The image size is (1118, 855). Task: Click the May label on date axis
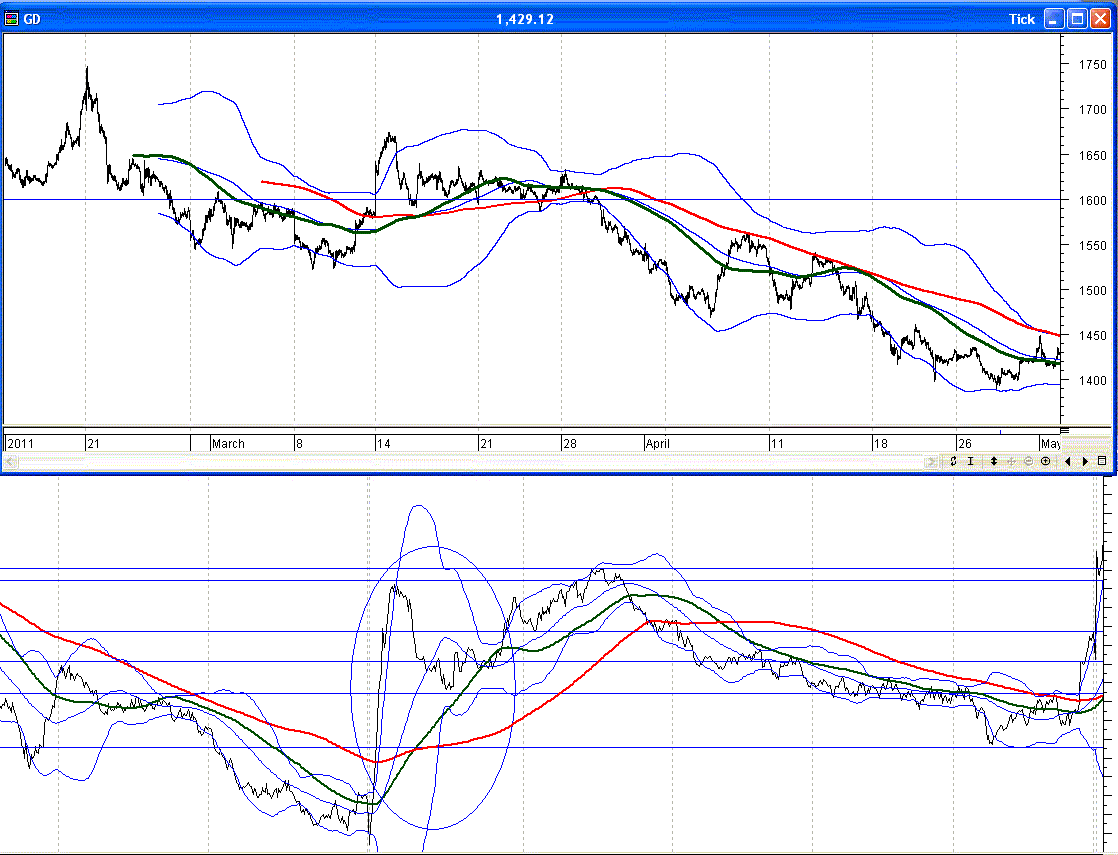1050,444
